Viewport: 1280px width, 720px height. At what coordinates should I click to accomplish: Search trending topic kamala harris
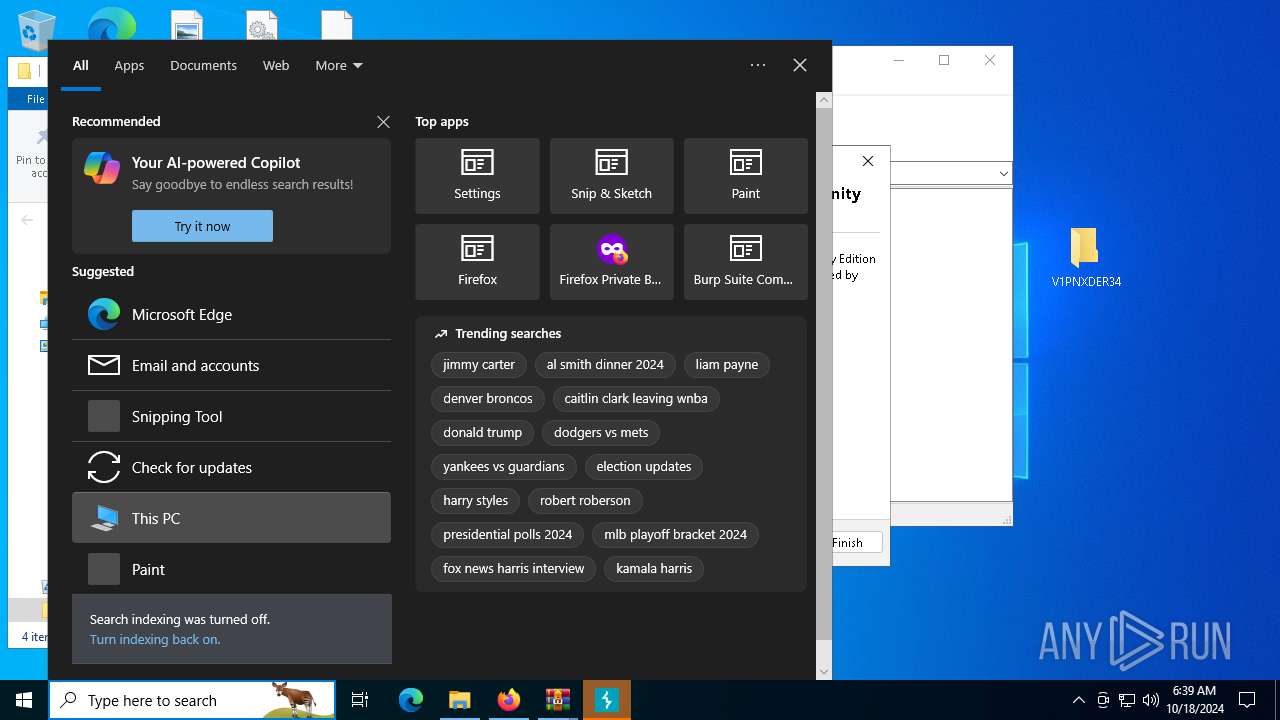654,569
